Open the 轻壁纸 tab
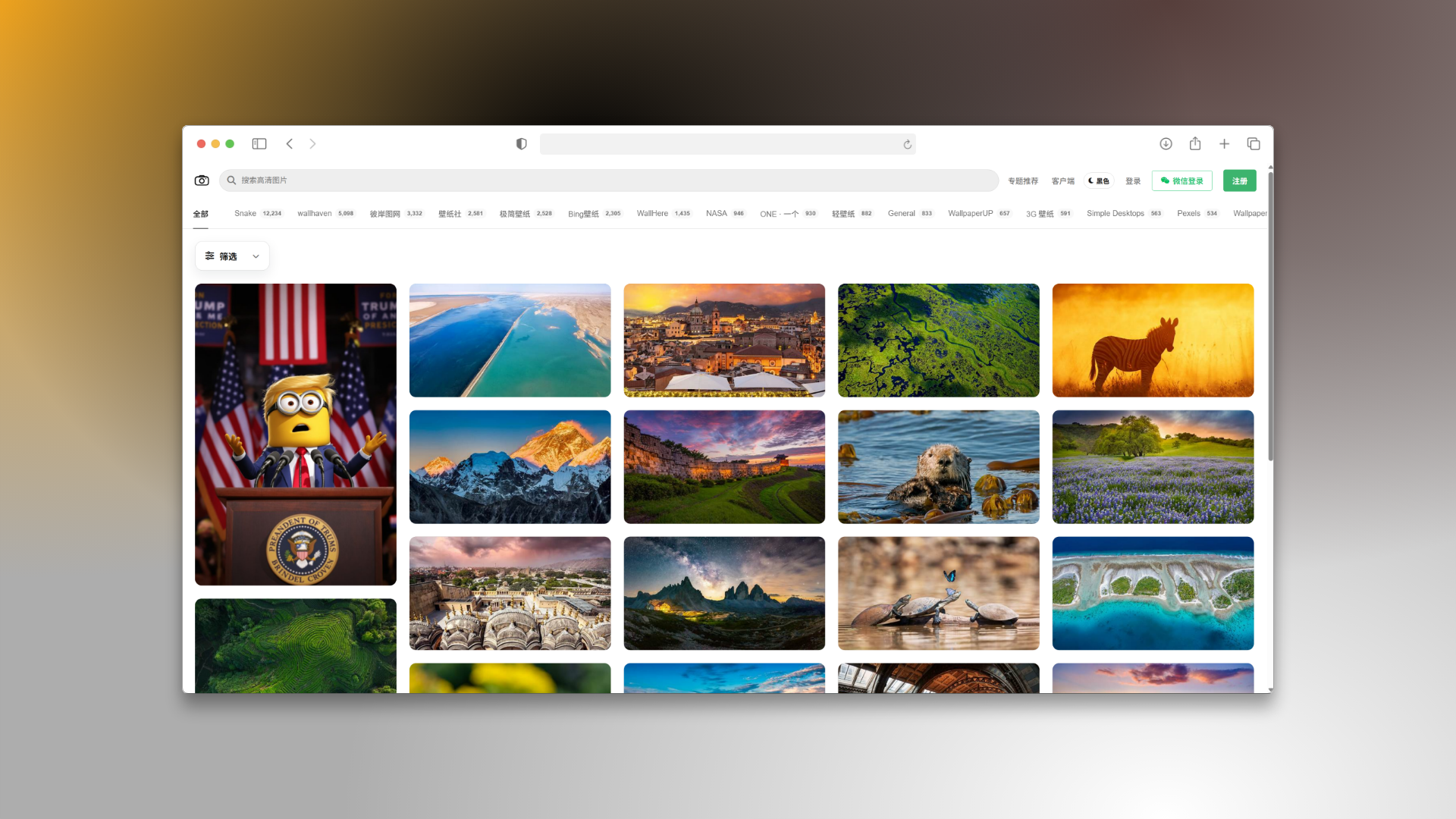 coord(852,214)
